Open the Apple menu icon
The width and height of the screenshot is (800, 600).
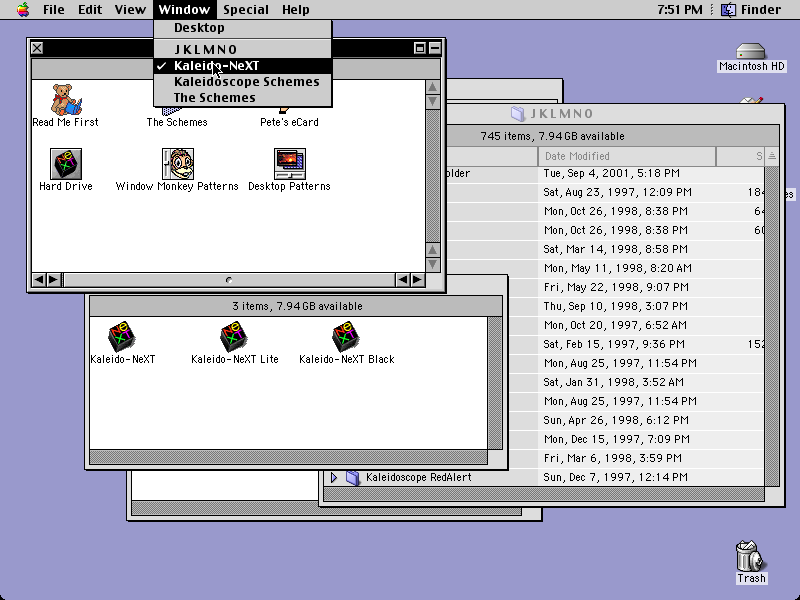point(23,9)
